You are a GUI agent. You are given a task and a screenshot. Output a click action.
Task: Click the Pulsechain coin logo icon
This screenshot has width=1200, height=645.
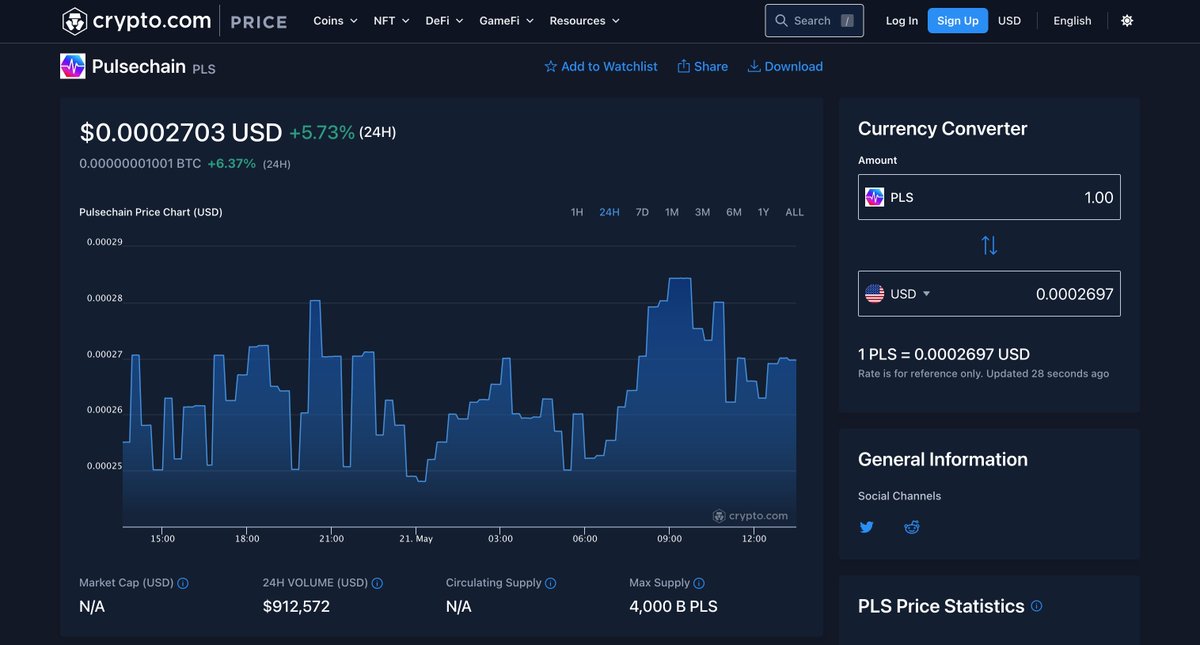pos(73,66)
